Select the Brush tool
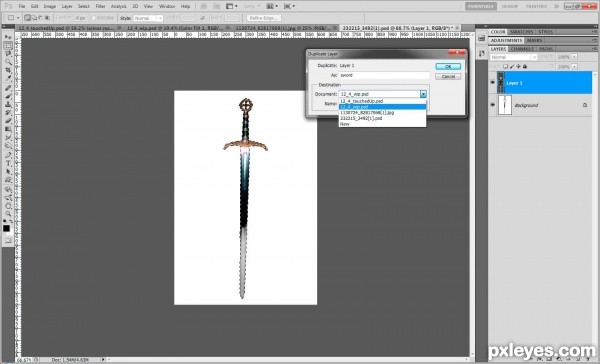The height and width of the screenshot is (364, 600). [x=8, y=96]
